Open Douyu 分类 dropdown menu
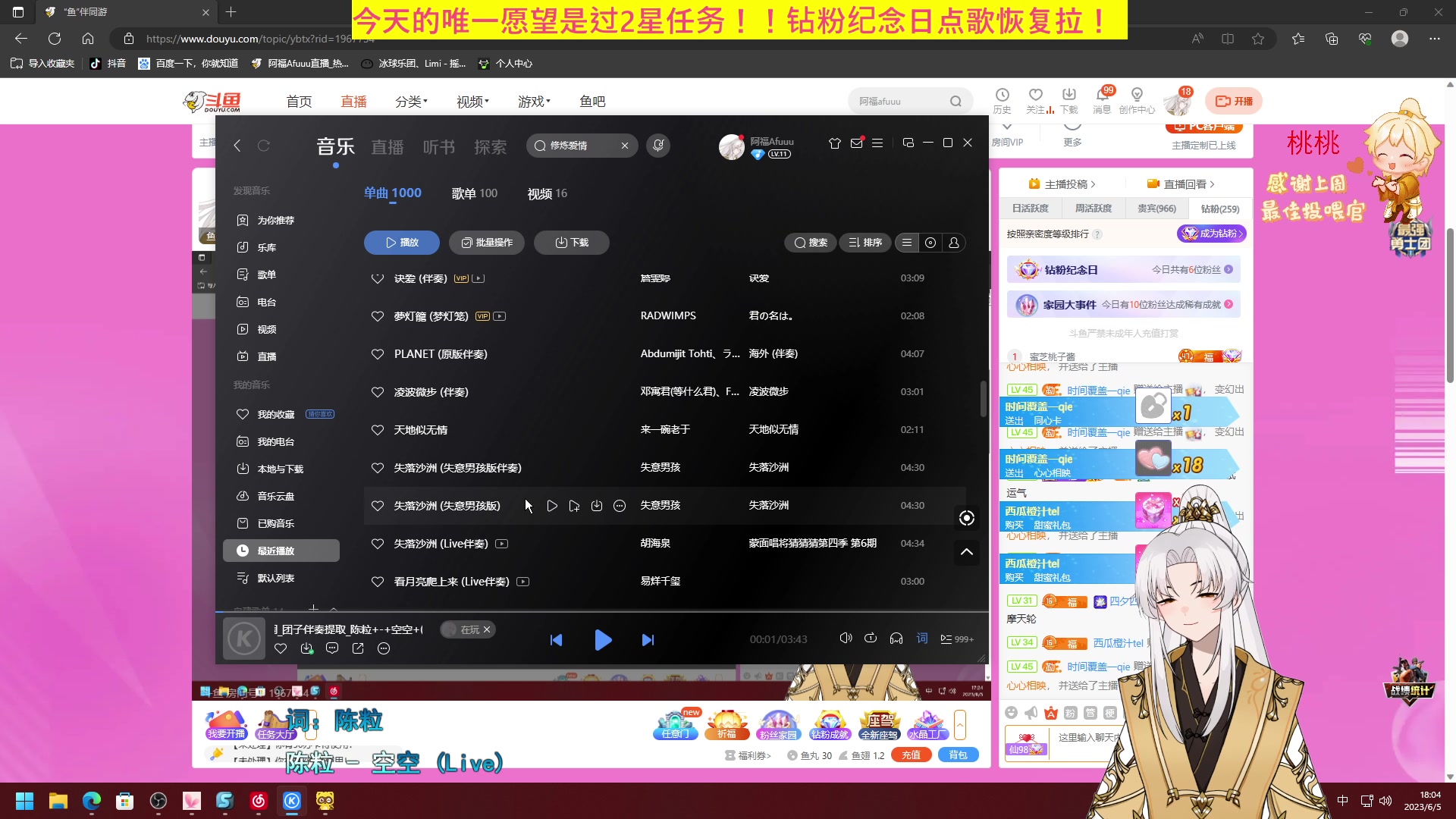 coord(412,101)
